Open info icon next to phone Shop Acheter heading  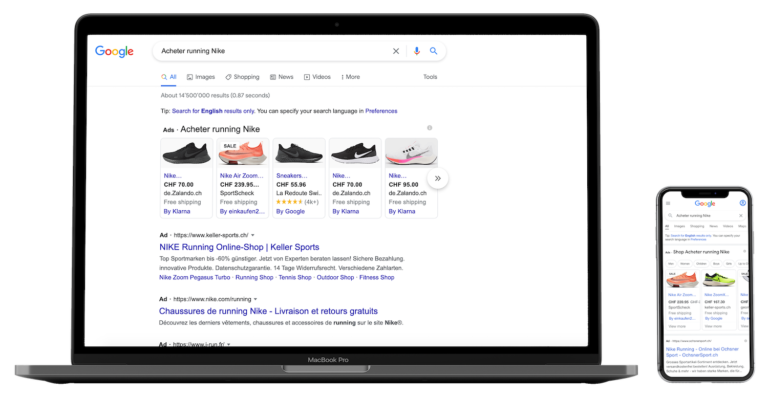744,251
